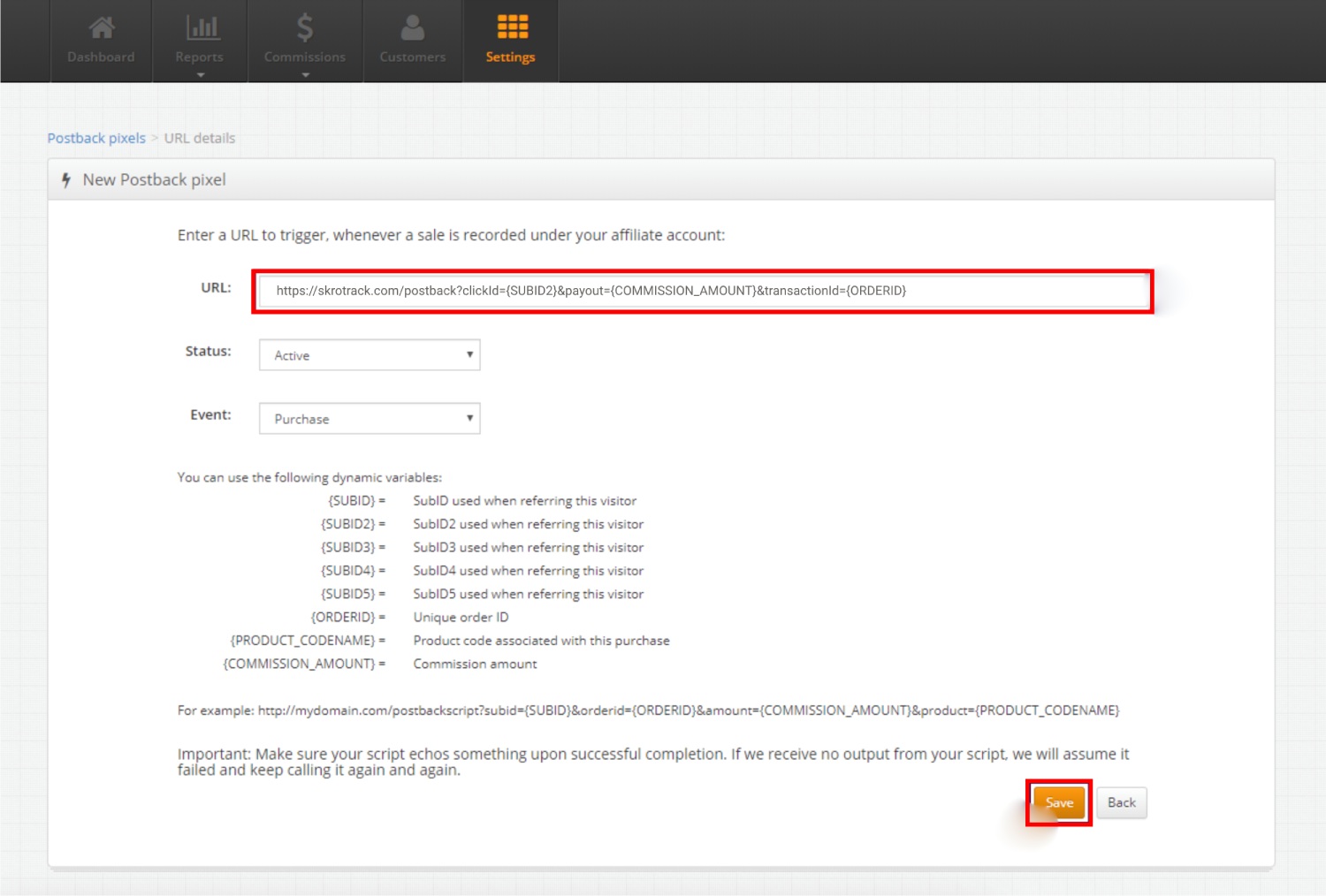
Task: Click the Commissions dollar sign icon
Action: click(305, 28)
